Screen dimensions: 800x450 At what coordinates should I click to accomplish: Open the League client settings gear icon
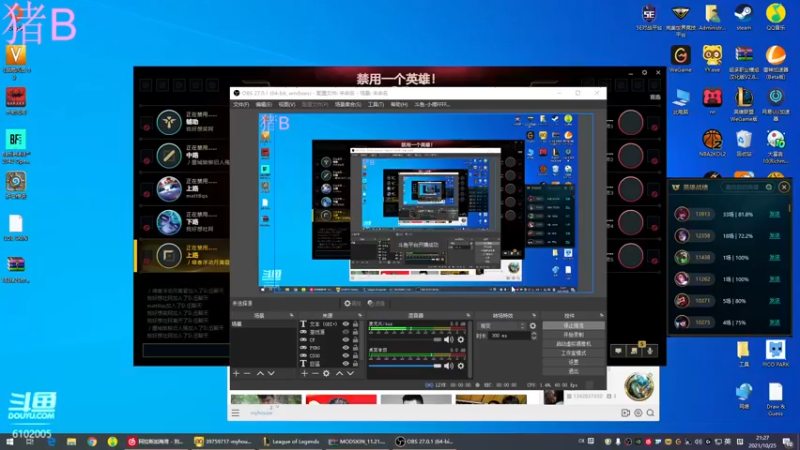644,72
